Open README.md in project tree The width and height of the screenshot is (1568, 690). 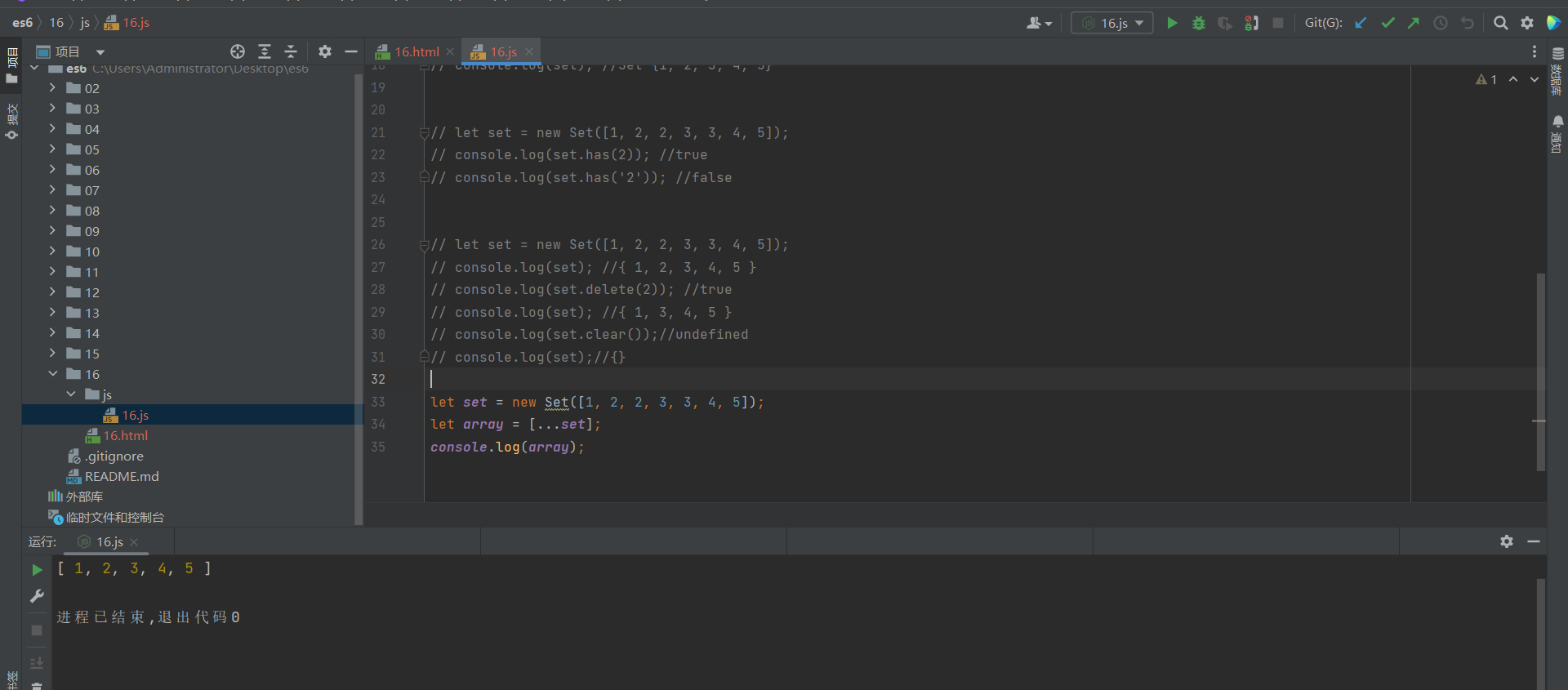pyautogui.click(x=113, y=476)
